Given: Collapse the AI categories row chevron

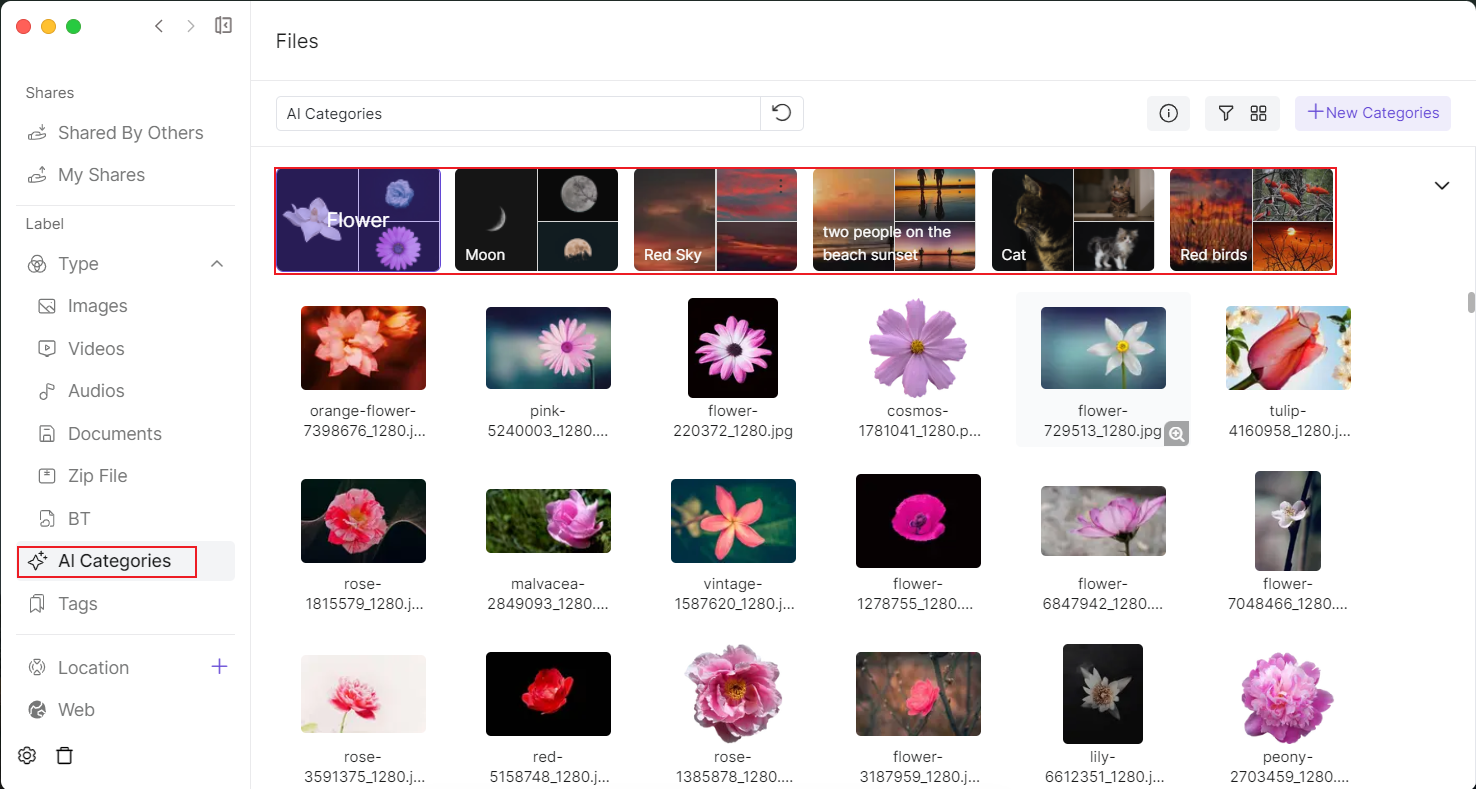Looking at the screenshot, I should coord(1441,185).
